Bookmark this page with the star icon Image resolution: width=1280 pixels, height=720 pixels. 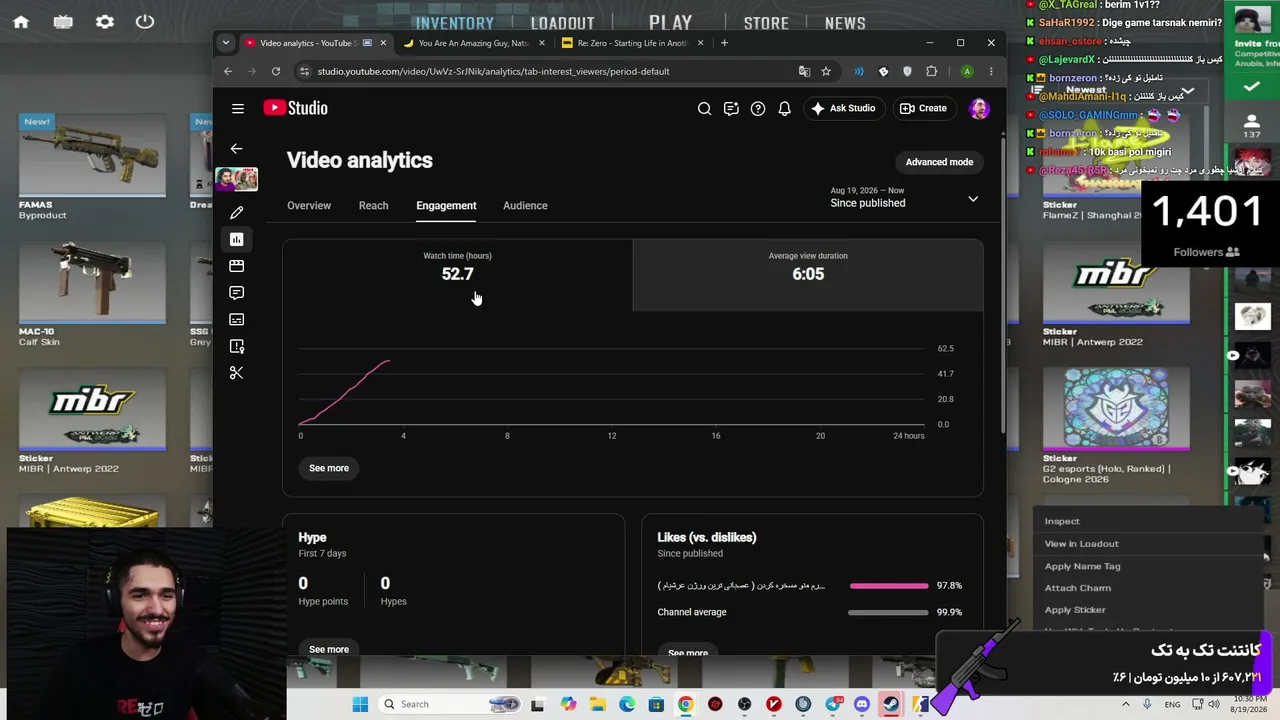tap(826, 71)
